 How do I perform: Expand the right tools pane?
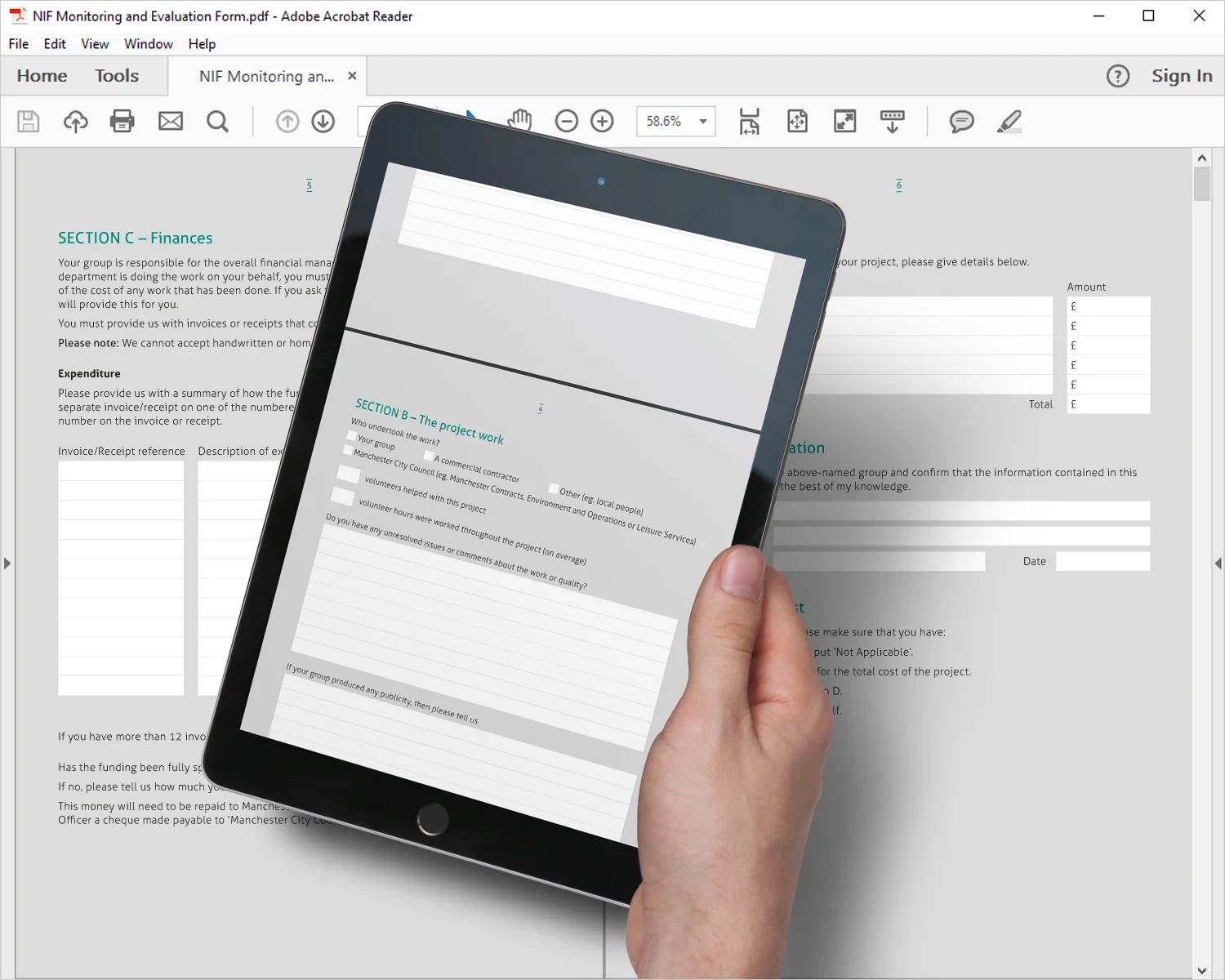coord(1218,563)
